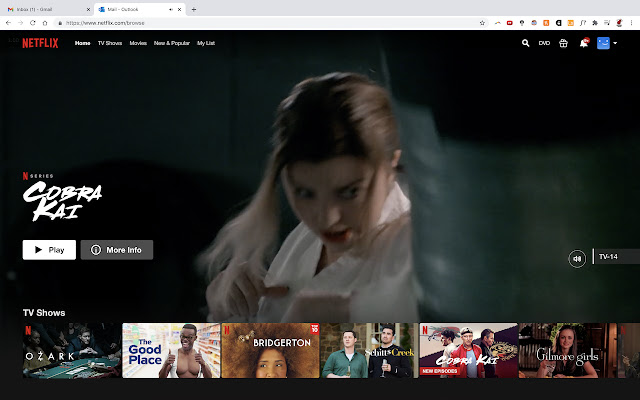
Task: Open More Info for Cobra Kai
Action: click(117, 250)
